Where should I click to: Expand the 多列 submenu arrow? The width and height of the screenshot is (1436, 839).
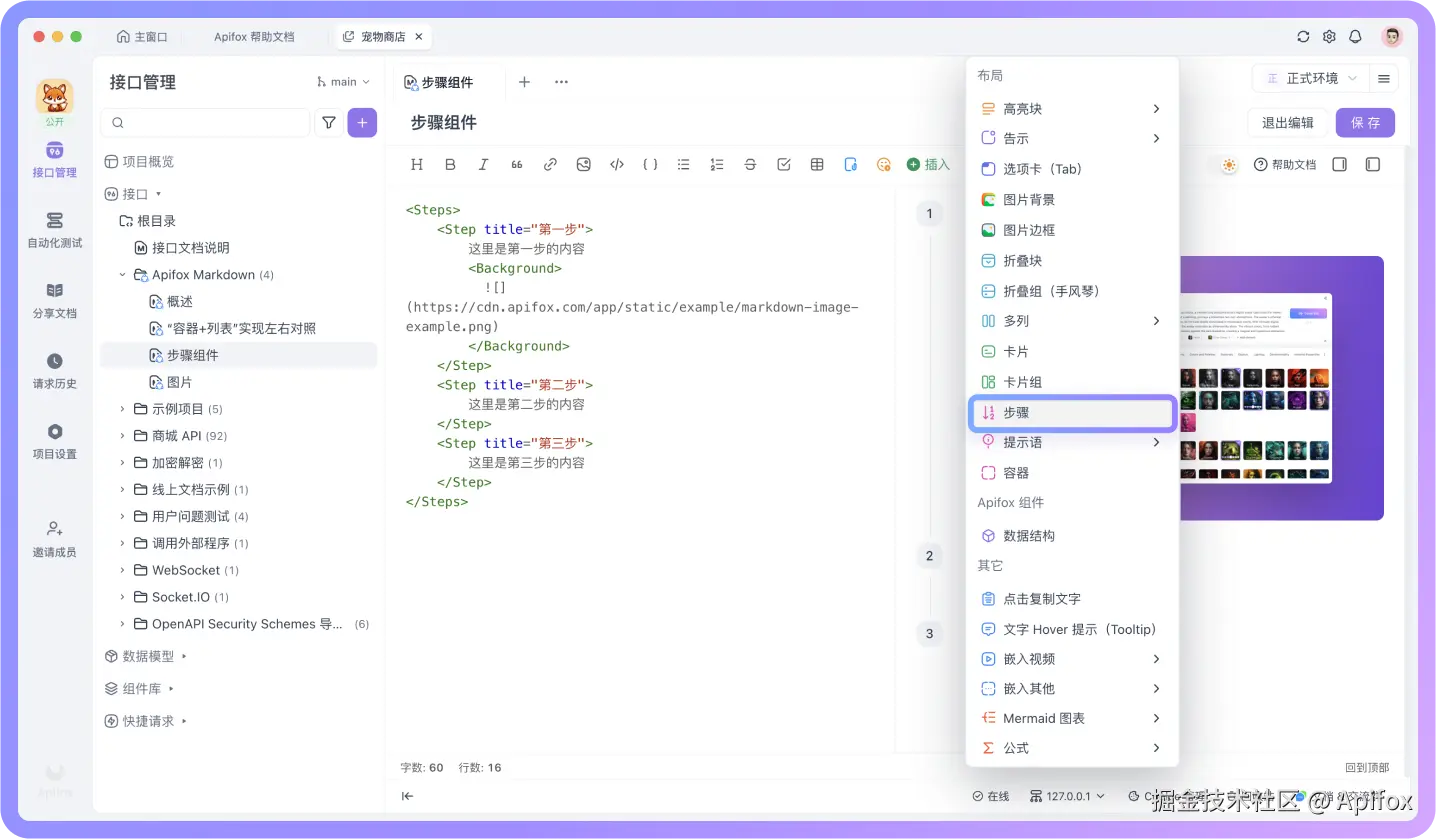(x=1156, y=321)
